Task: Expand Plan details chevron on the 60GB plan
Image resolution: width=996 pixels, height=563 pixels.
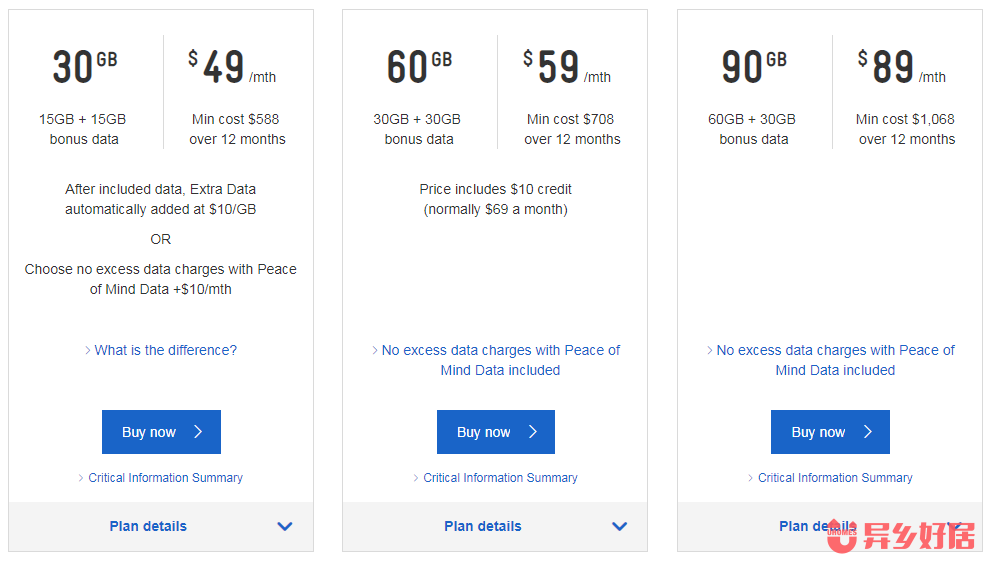Action: coord(620,526)
